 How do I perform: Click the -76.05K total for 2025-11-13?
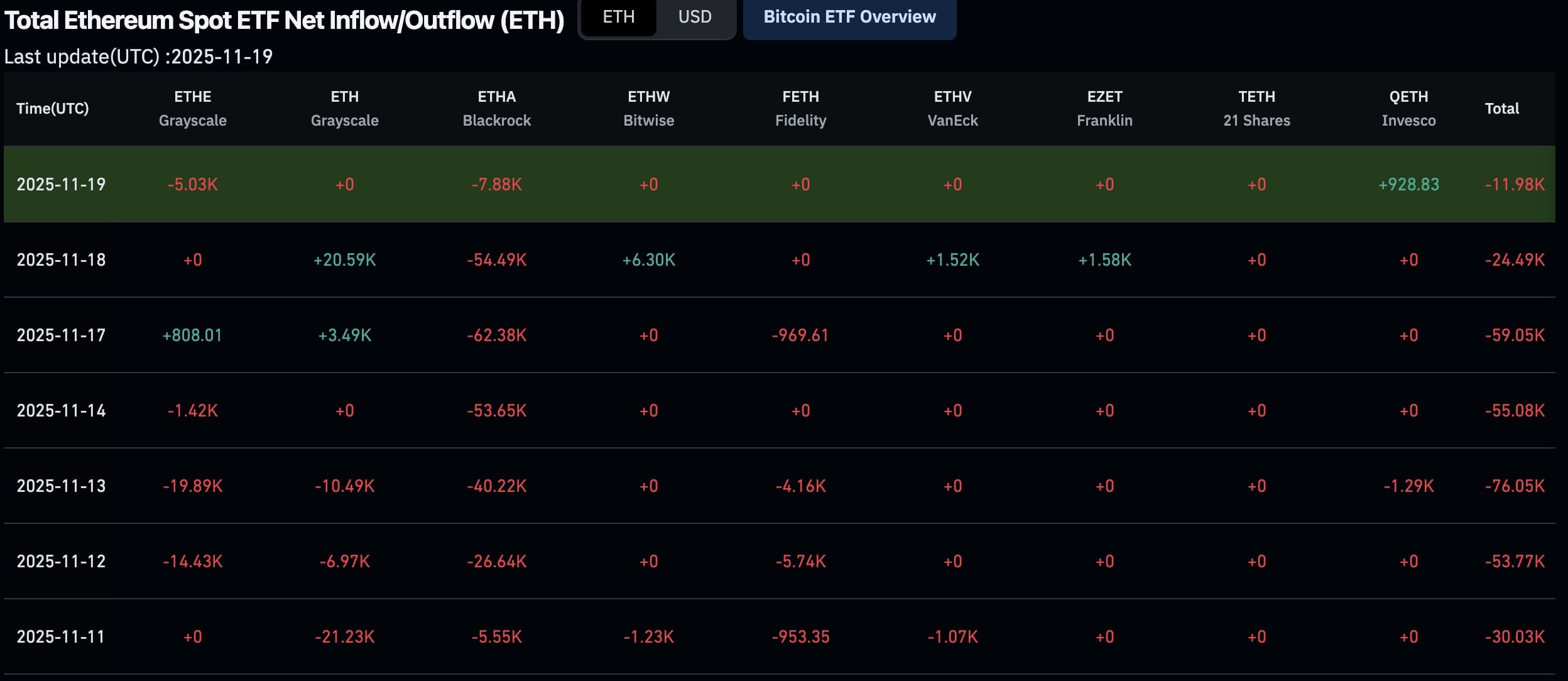tap(1514, 486)
